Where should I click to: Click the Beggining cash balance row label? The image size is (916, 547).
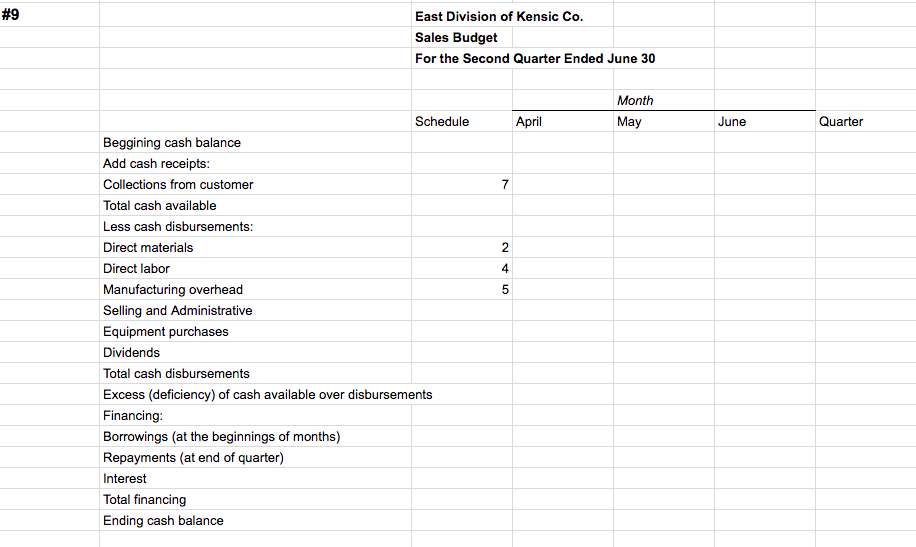point(172,143)
